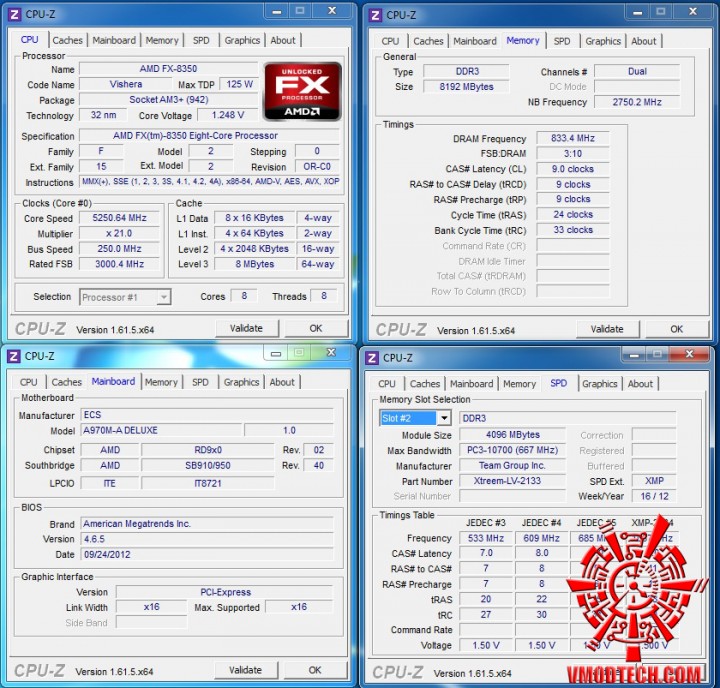The image size is (720, 688).
Task: Switch to Mainboard tab in the CPU window
Action: [x=114, y=40]
